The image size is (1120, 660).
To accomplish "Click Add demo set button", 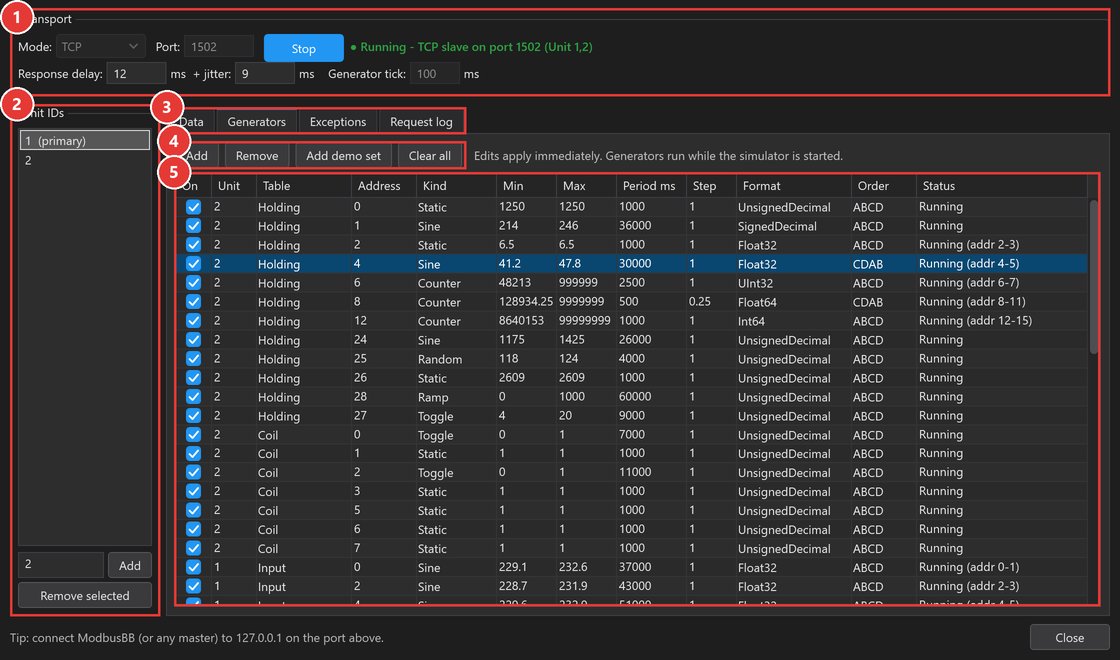I will click(344, 156).
